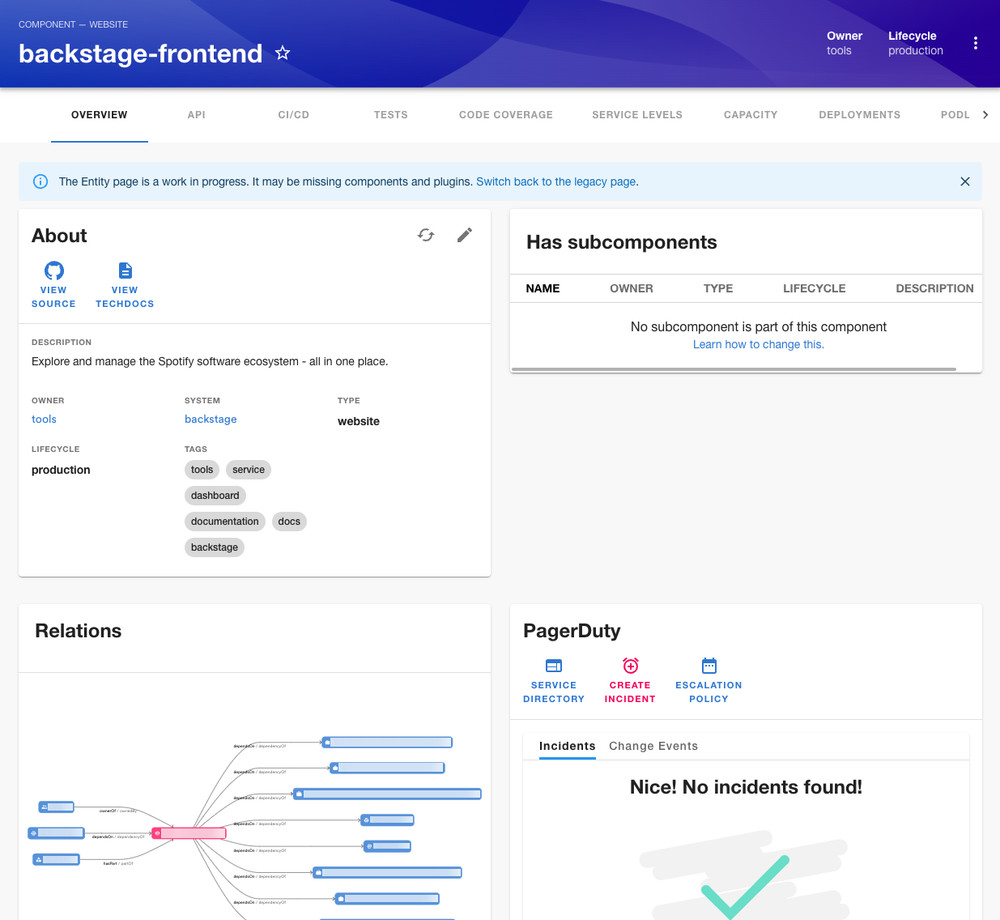Screen dimensions: 1000x920
Task: Select the PagerDuty Incidents tab
Action: tap(567, 746)
